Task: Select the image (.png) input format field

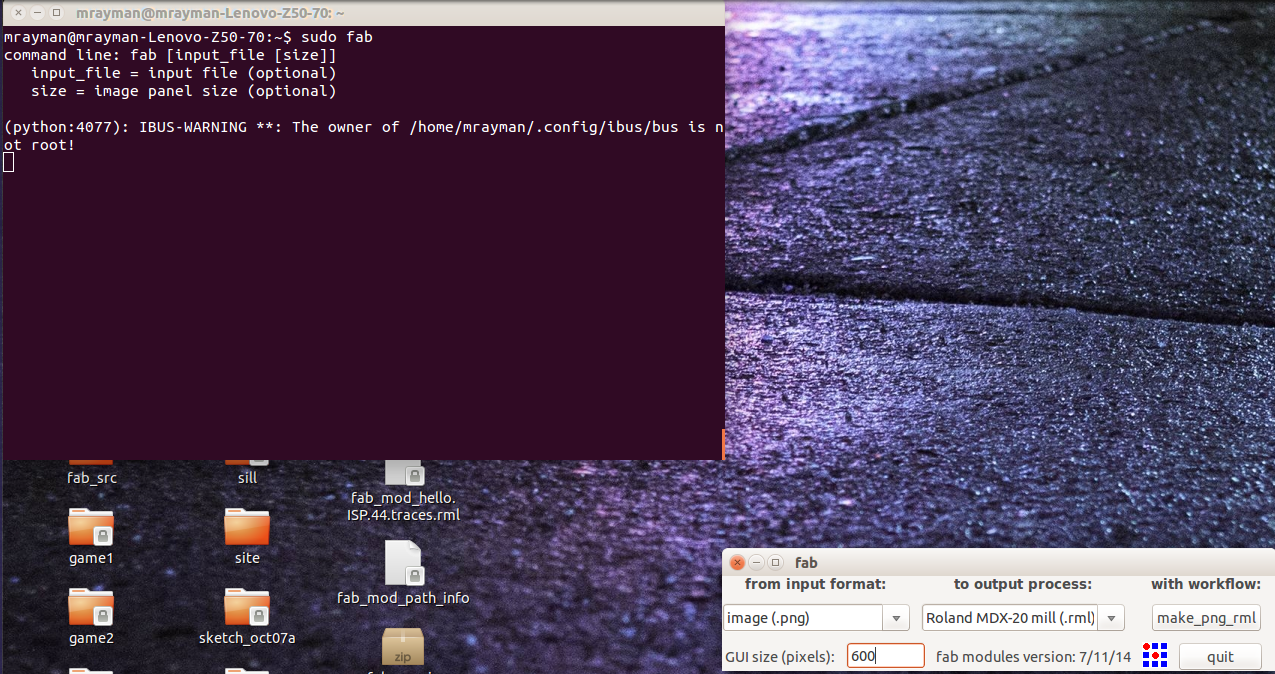Action: pyautogui.click(x=804, y=618)
